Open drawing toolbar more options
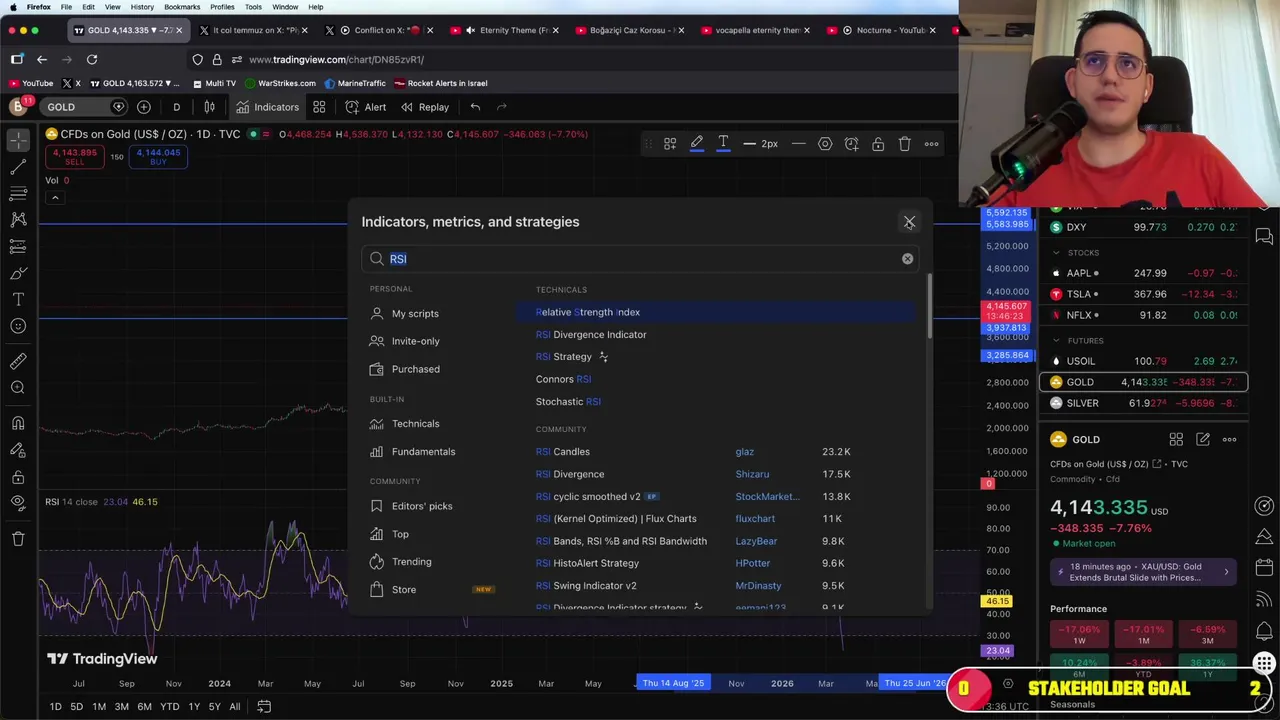The width and height of the screenshot is (1280, 720). tap(931, 144)
